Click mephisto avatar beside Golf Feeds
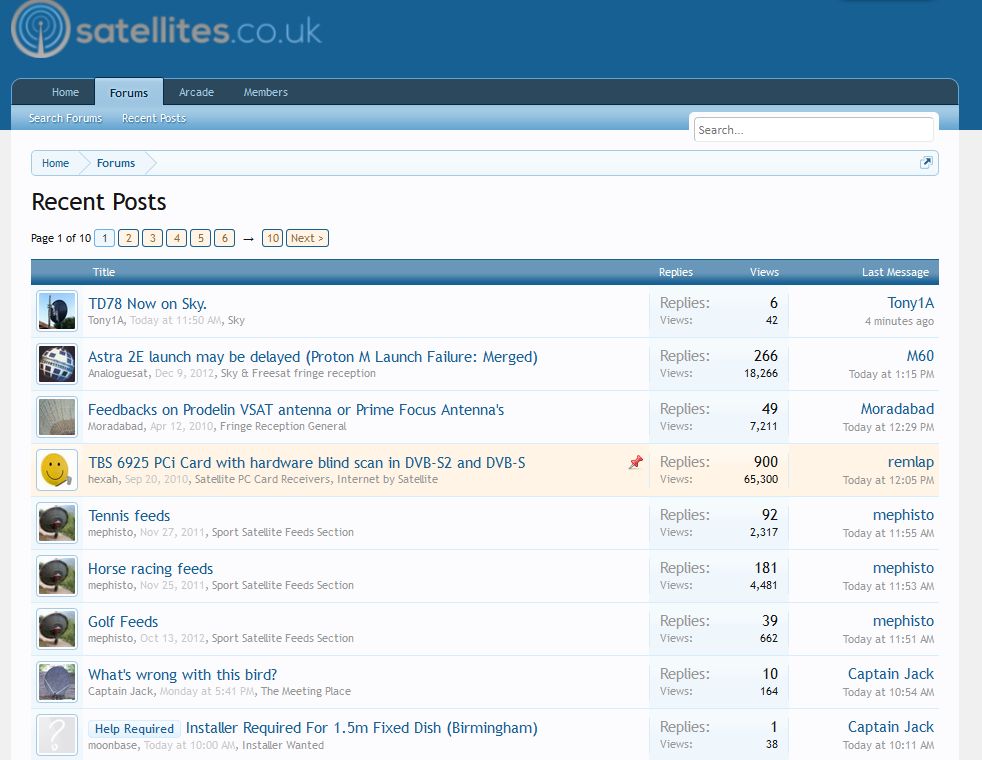Screen dimensions: 982x760 57,629
